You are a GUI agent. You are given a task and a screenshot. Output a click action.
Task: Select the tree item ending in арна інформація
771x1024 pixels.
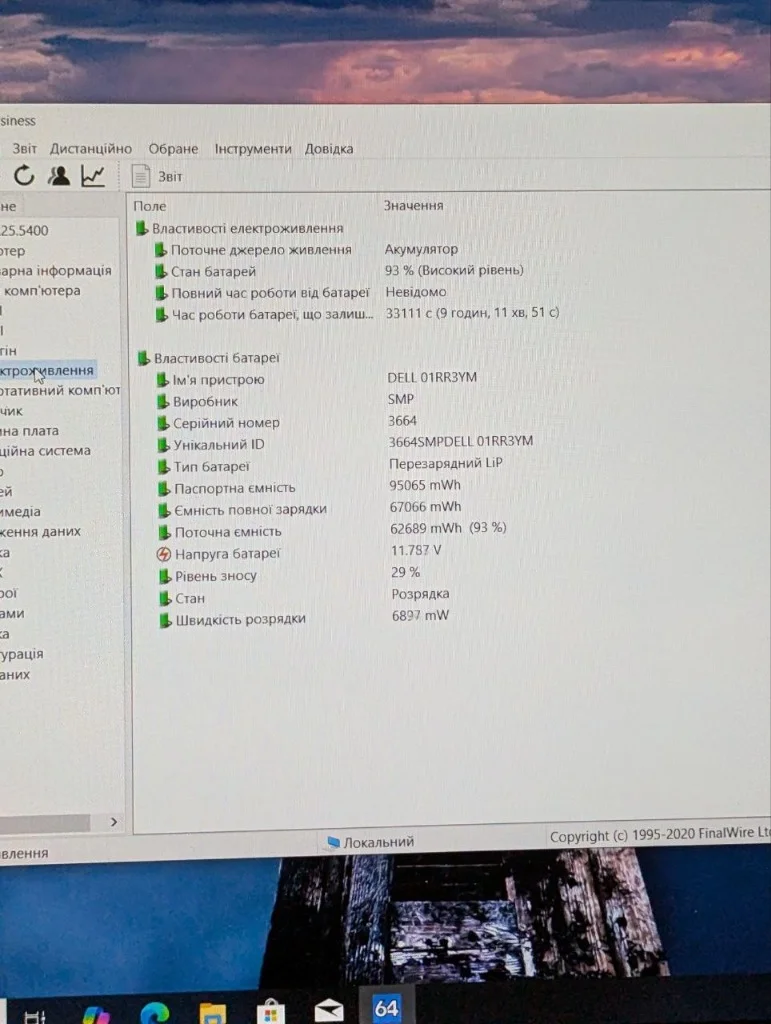pos(55,270)
